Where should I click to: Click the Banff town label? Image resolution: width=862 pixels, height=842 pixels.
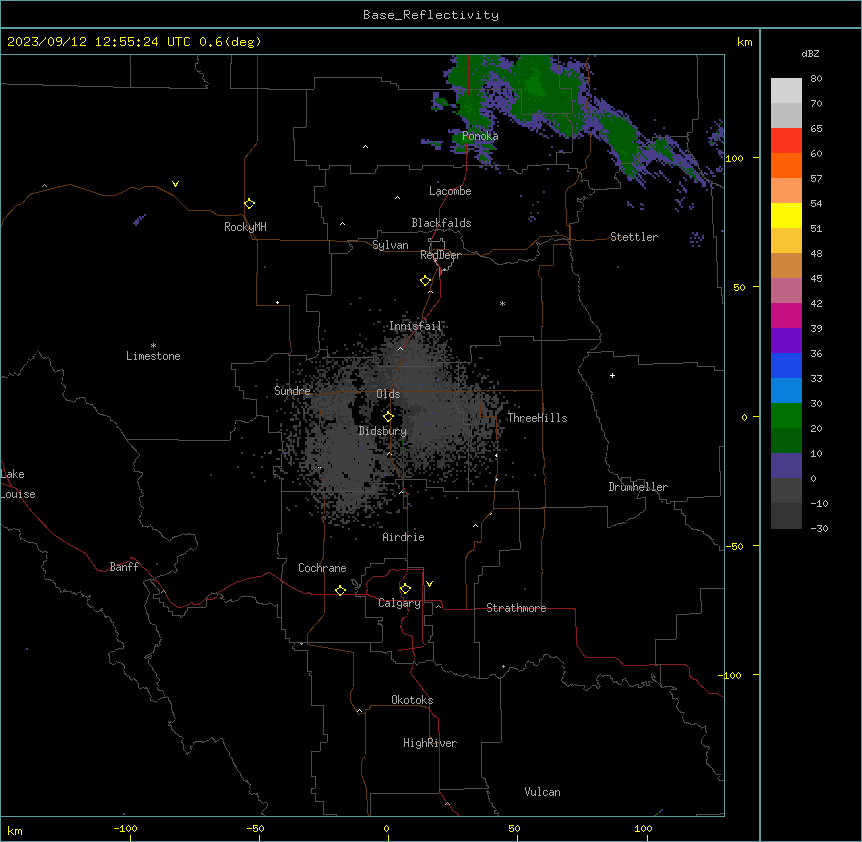[124, 567]
